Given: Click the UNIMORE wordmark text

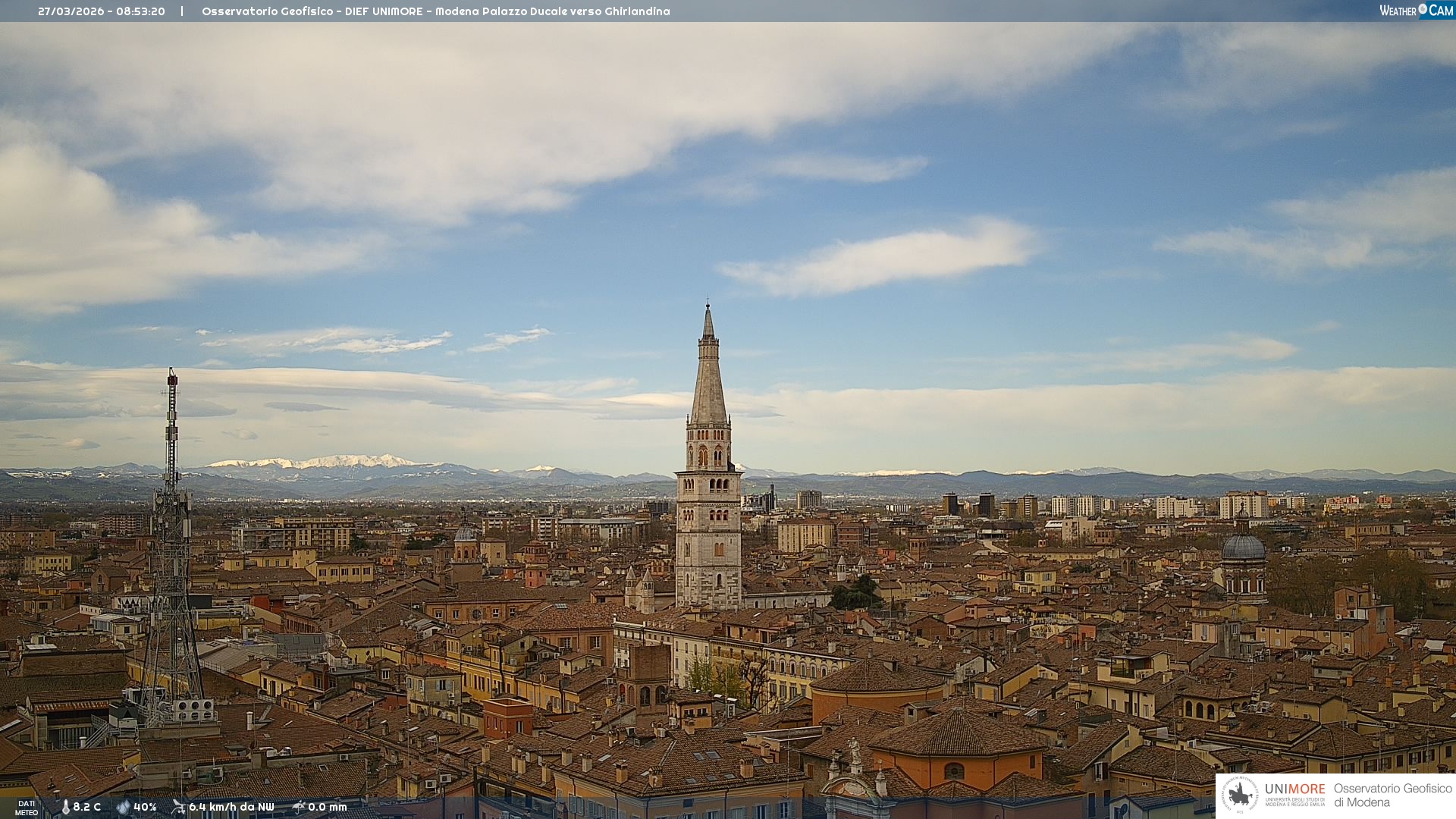Looking at the screenshot, I should 1294,789.
